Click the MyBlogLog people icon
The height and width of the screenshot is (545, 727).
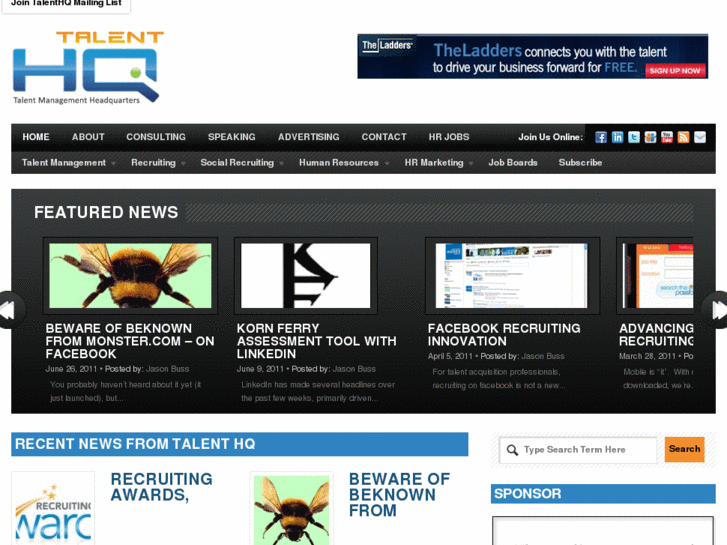[x=650, y=137]
